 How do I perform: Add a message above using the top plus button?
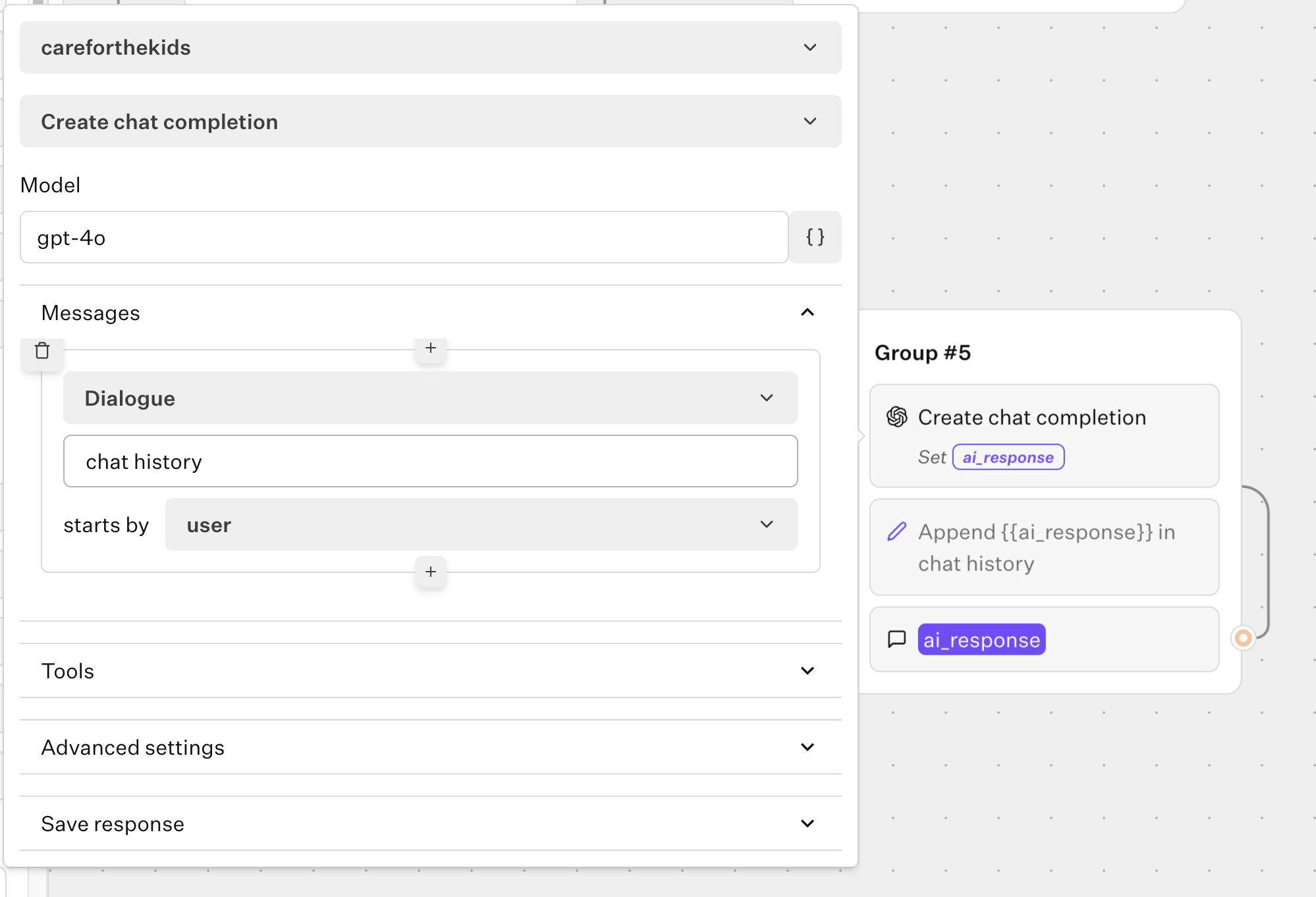431,348
